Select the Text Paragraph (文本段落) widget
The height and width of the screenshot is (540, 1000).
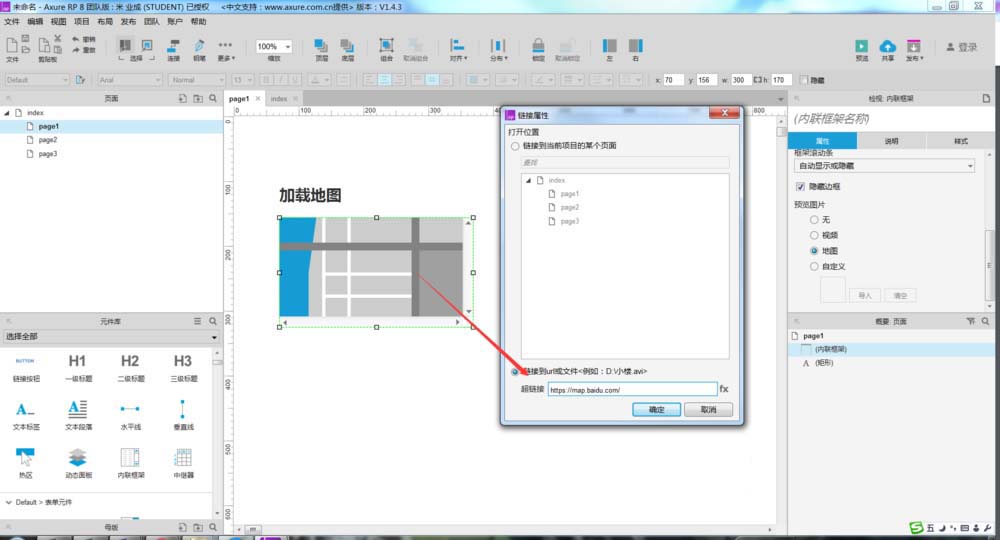tap(78, 415)
